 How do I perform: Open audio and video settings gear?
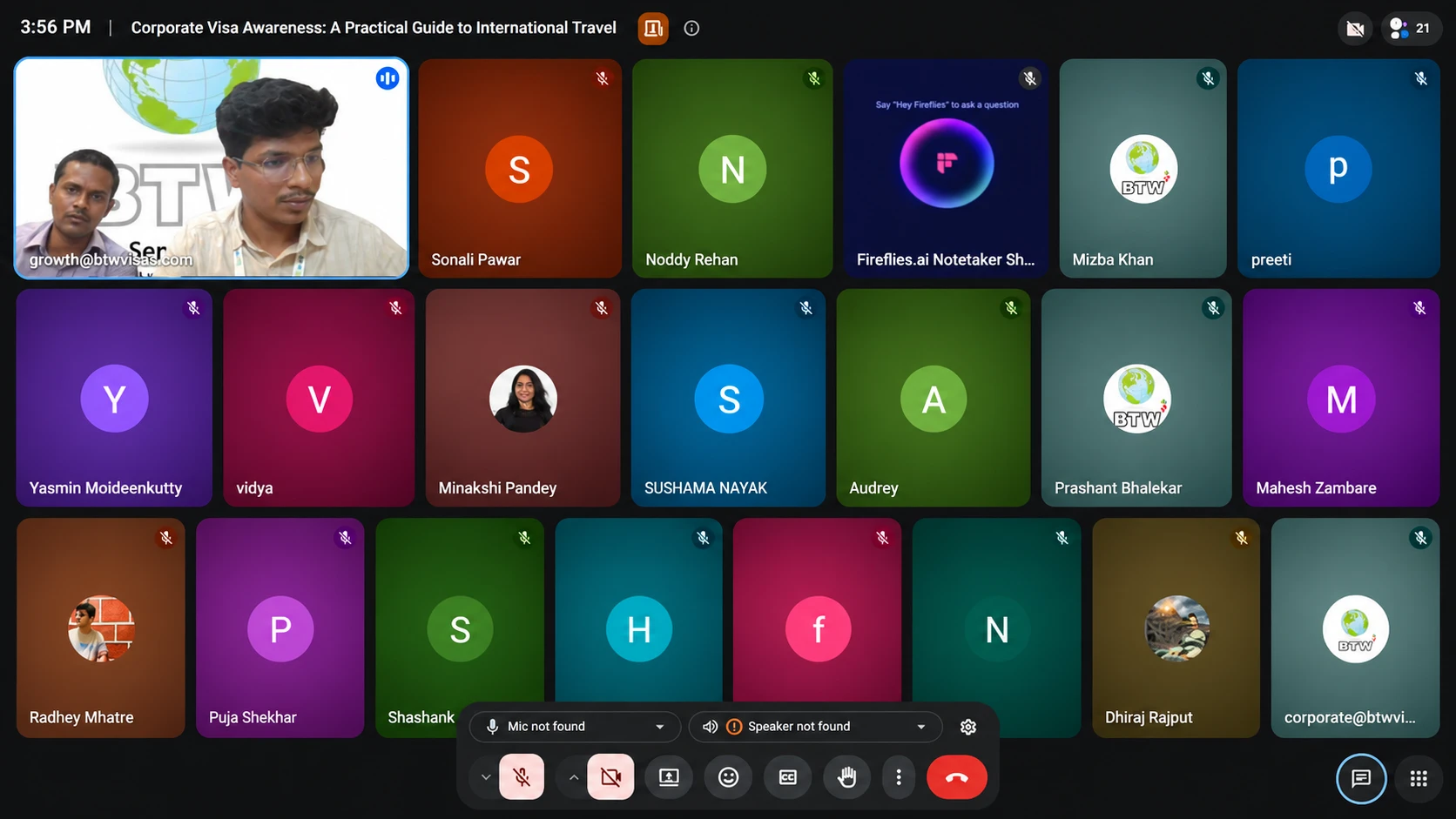point(967,727)
